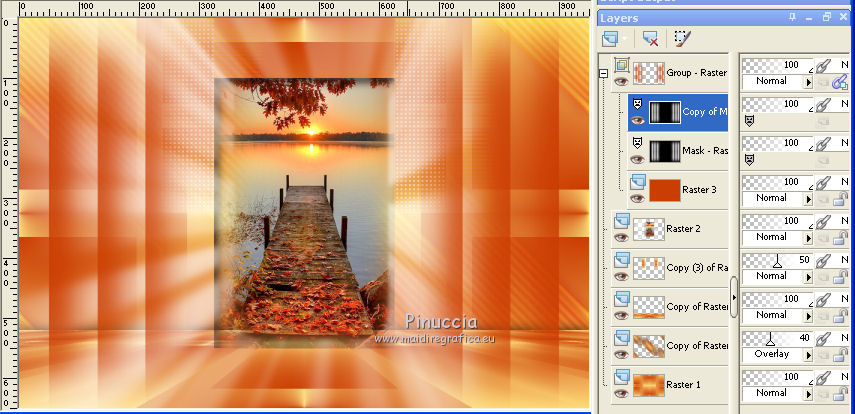The height and width of the screenshot is (414, 855).
Task: Click the lock transparency icon on the Overlay layer row
Action: (840, 356)
